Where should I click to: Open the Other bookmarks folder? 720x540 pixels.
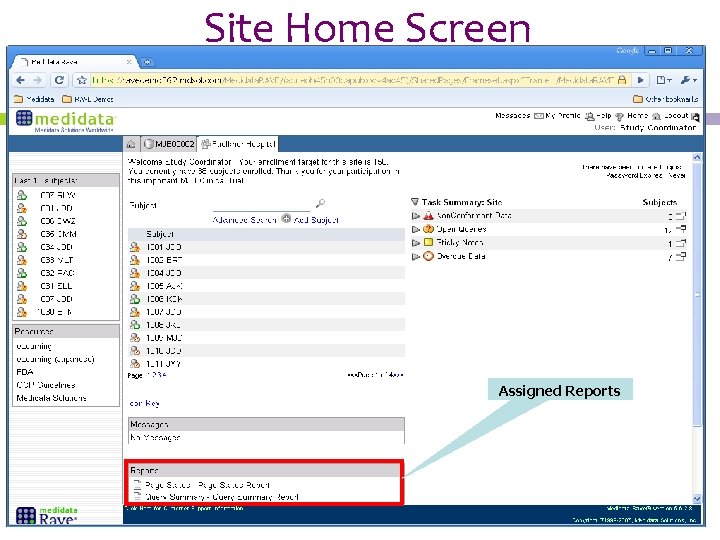tap(665, 99)
